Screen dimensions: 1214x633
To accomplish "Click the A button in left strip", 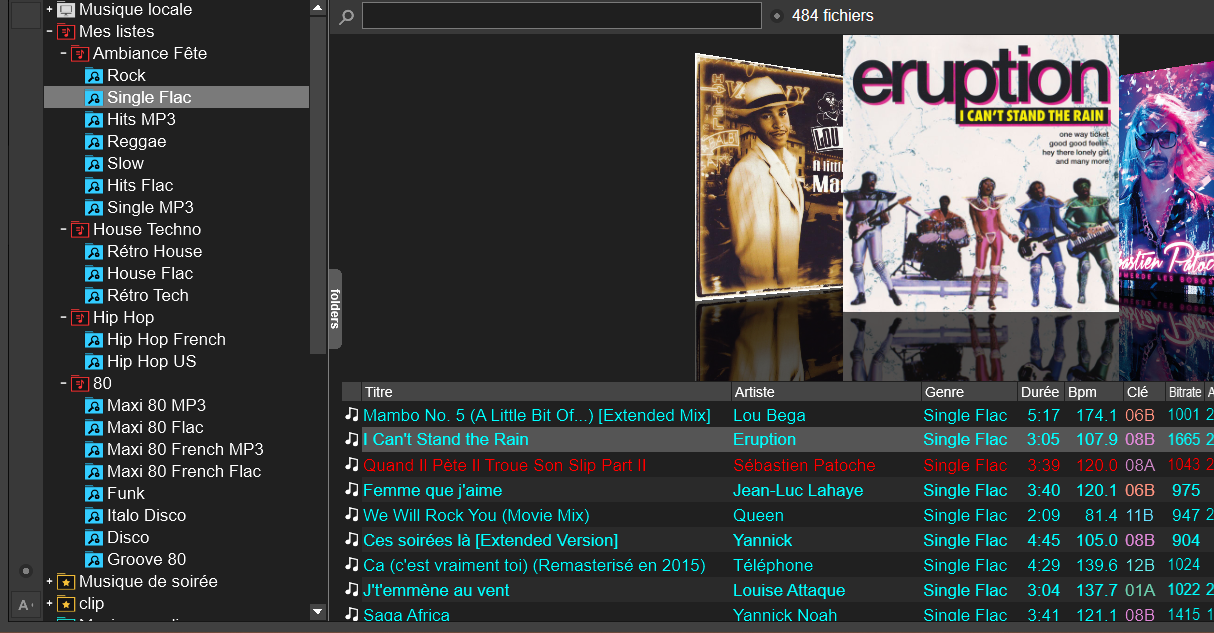I will 25,604.
